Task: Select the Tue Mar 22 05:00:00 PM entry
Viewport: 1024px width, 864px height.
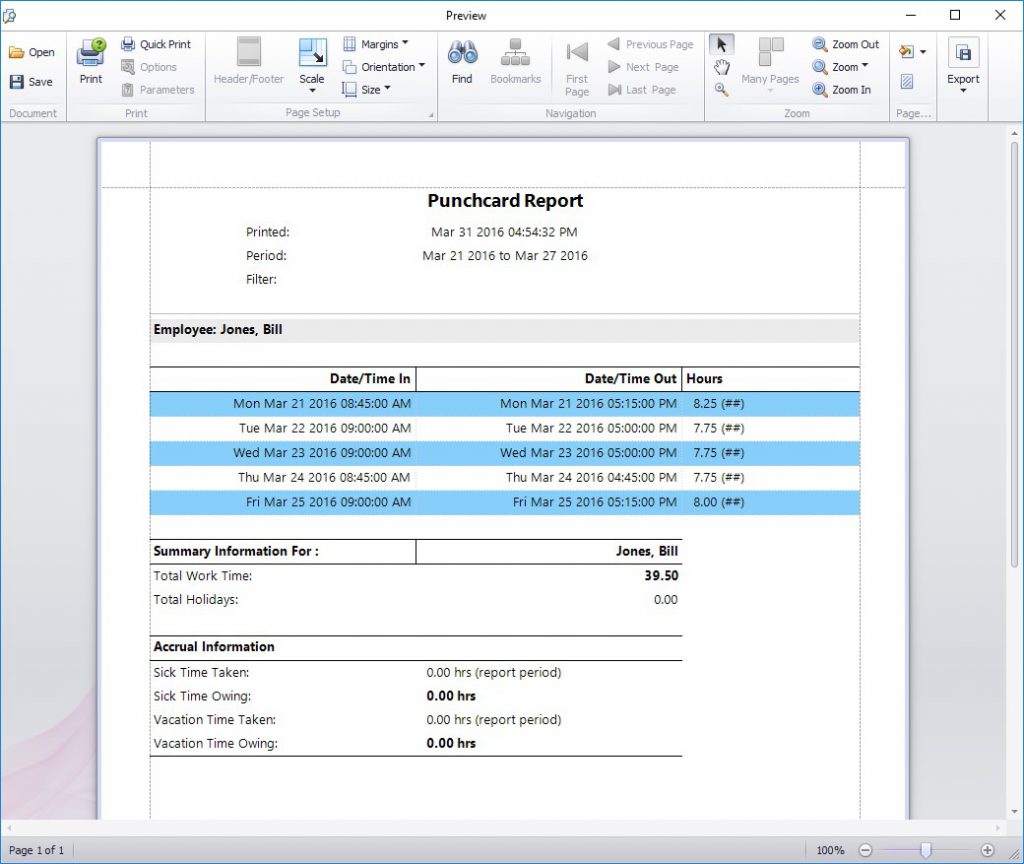Action: click(x=591, y=428)
